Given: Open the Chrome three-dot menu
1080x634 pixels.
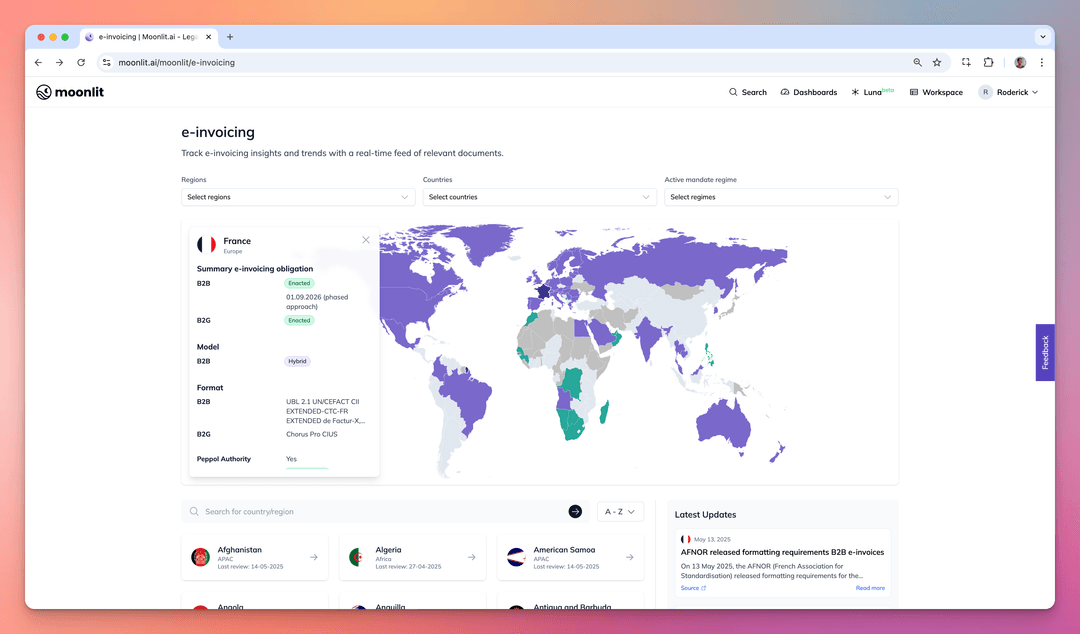Looking at the screenshot, I should coord(1041,62).
